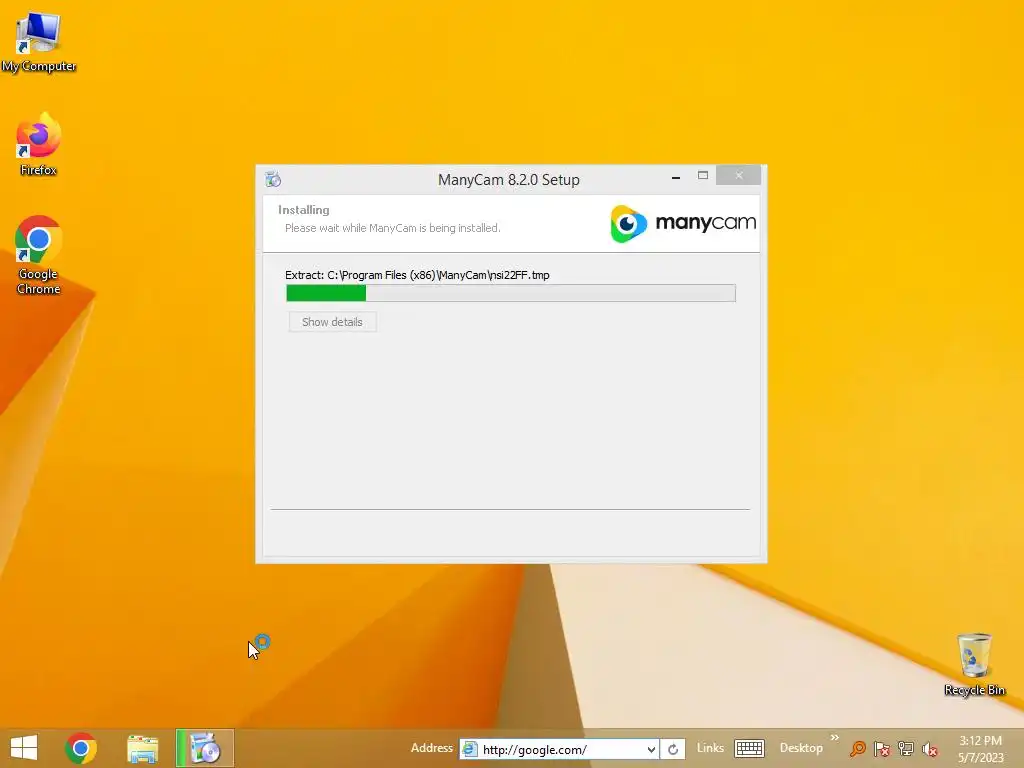Screen dimensions: 1024x768
Task: Click the on-screen keyboard taskbar icon
Action: pyautogui.click(x=749, y=748)
